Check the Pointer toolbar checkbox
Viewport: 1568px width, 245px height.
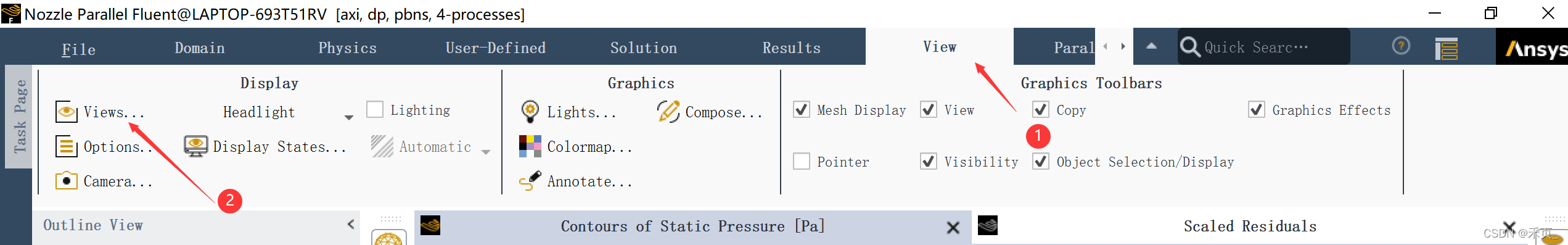click(x=801, y=161)
